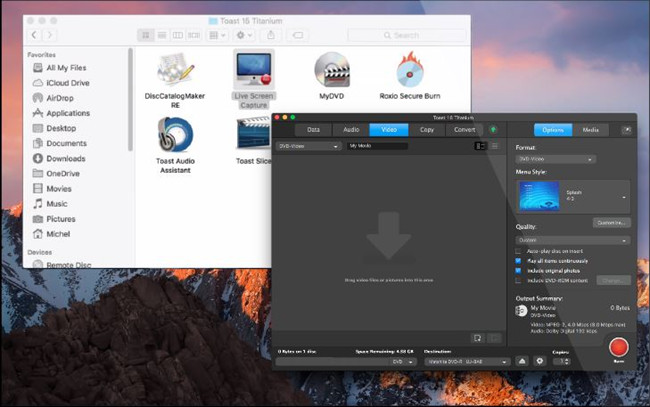This screenshot has height=407, width=650.
Task: Adjust the Copies stepper
Action: [567, 361]
